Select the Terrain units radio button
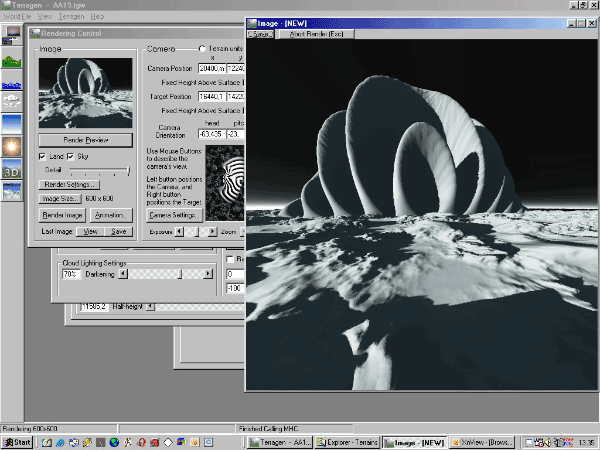This screenshot has height=450, width=600. tap(203, 49)
